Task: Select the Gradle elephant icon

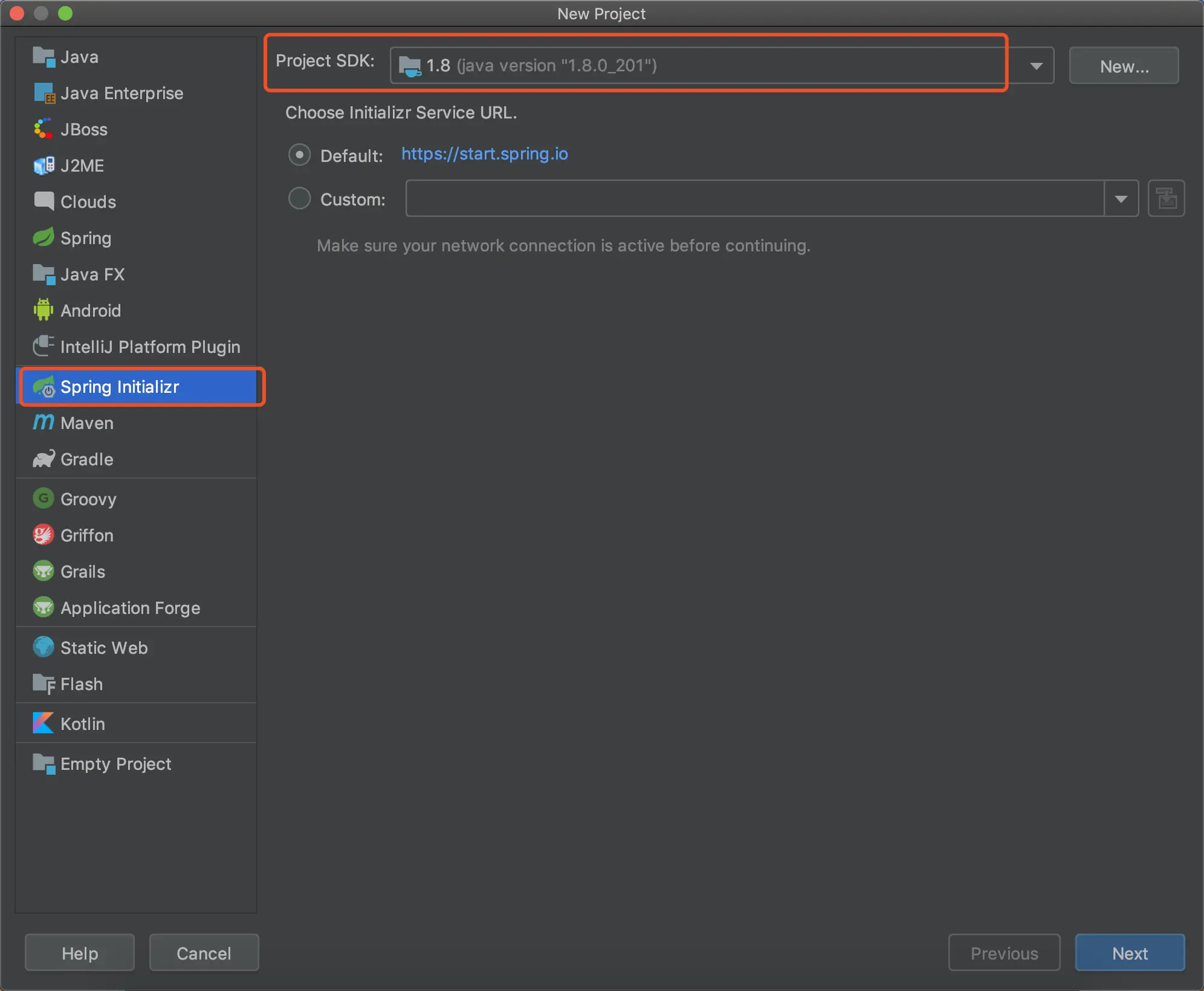Action: pyautogui.click(x=43, y=459)
